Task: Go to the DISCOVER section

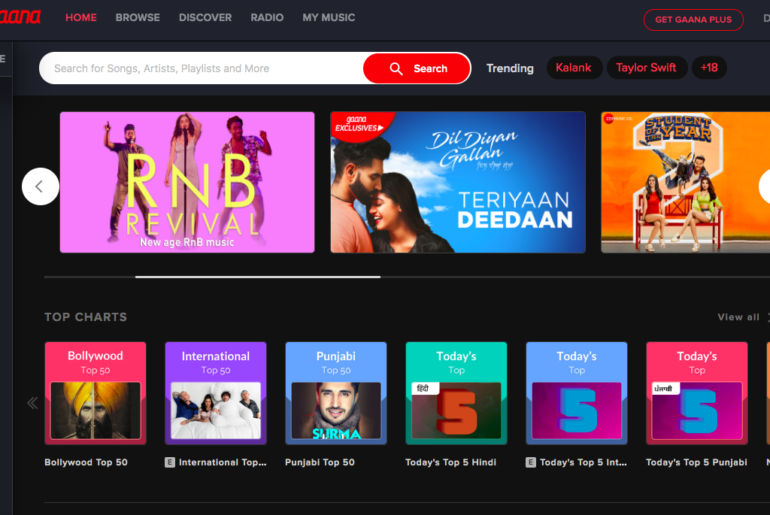Action: pos(205,18)
